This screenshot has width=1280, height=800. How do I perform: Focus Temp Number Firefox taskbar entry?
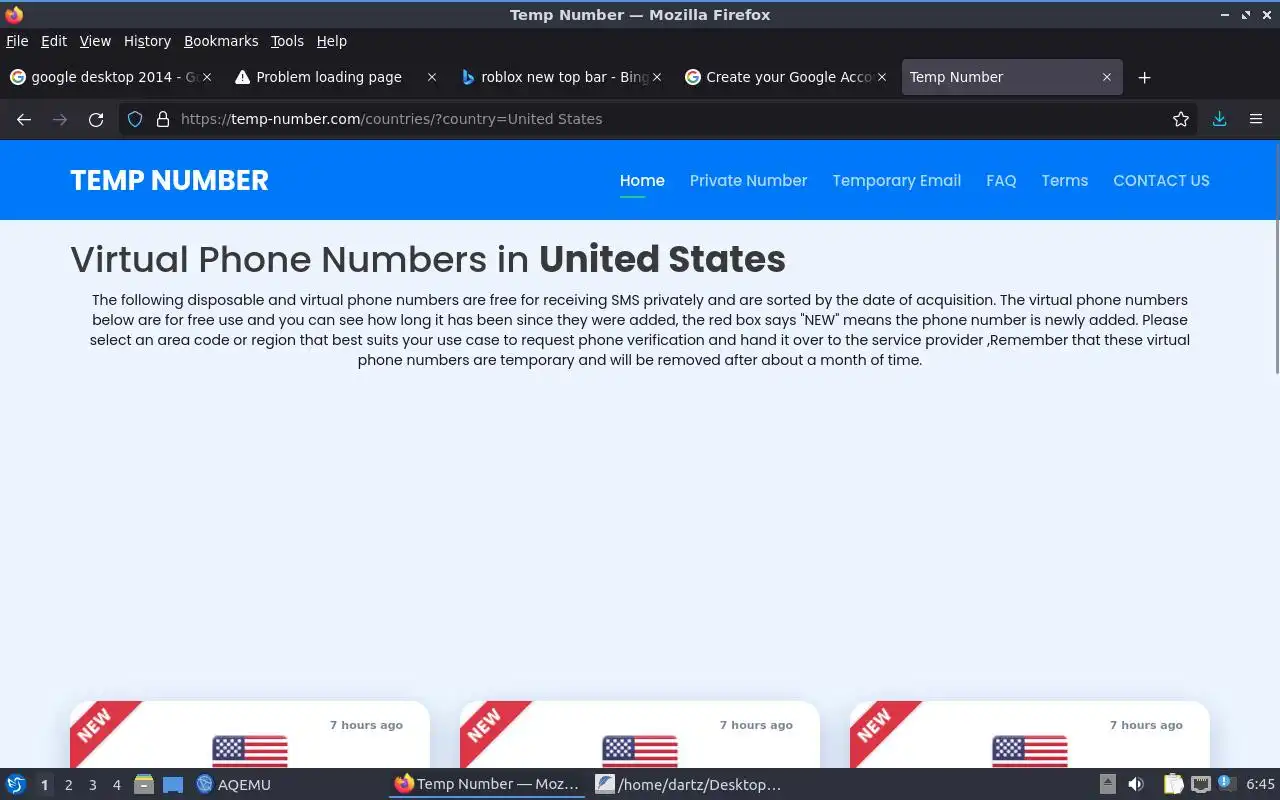pyautogui.click(x=486, y=784)
